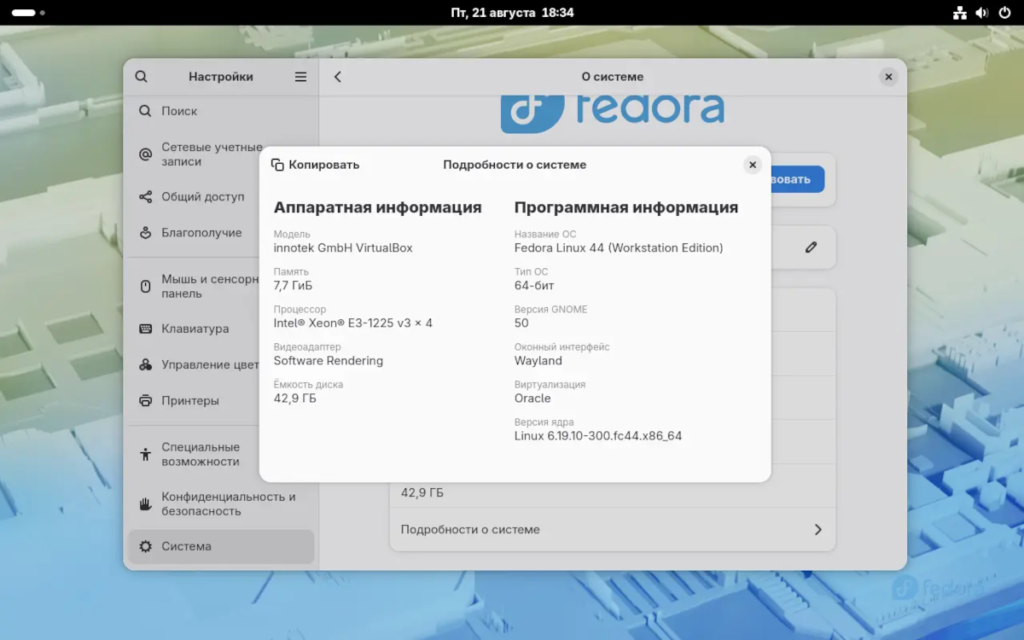Select Благополучие in the sidebar
1024x640 pixels.
tap(221, 232)
